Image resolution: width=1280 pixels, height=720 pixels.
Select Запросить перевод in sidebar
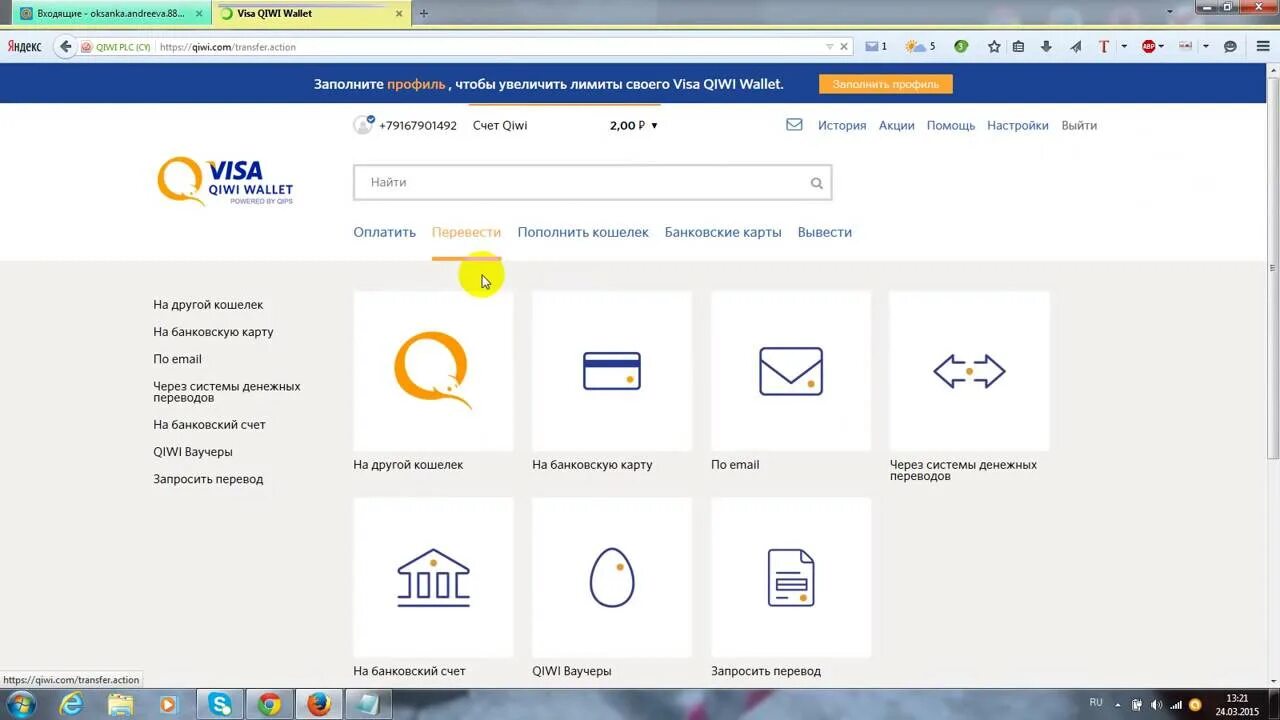coord(208,479)
